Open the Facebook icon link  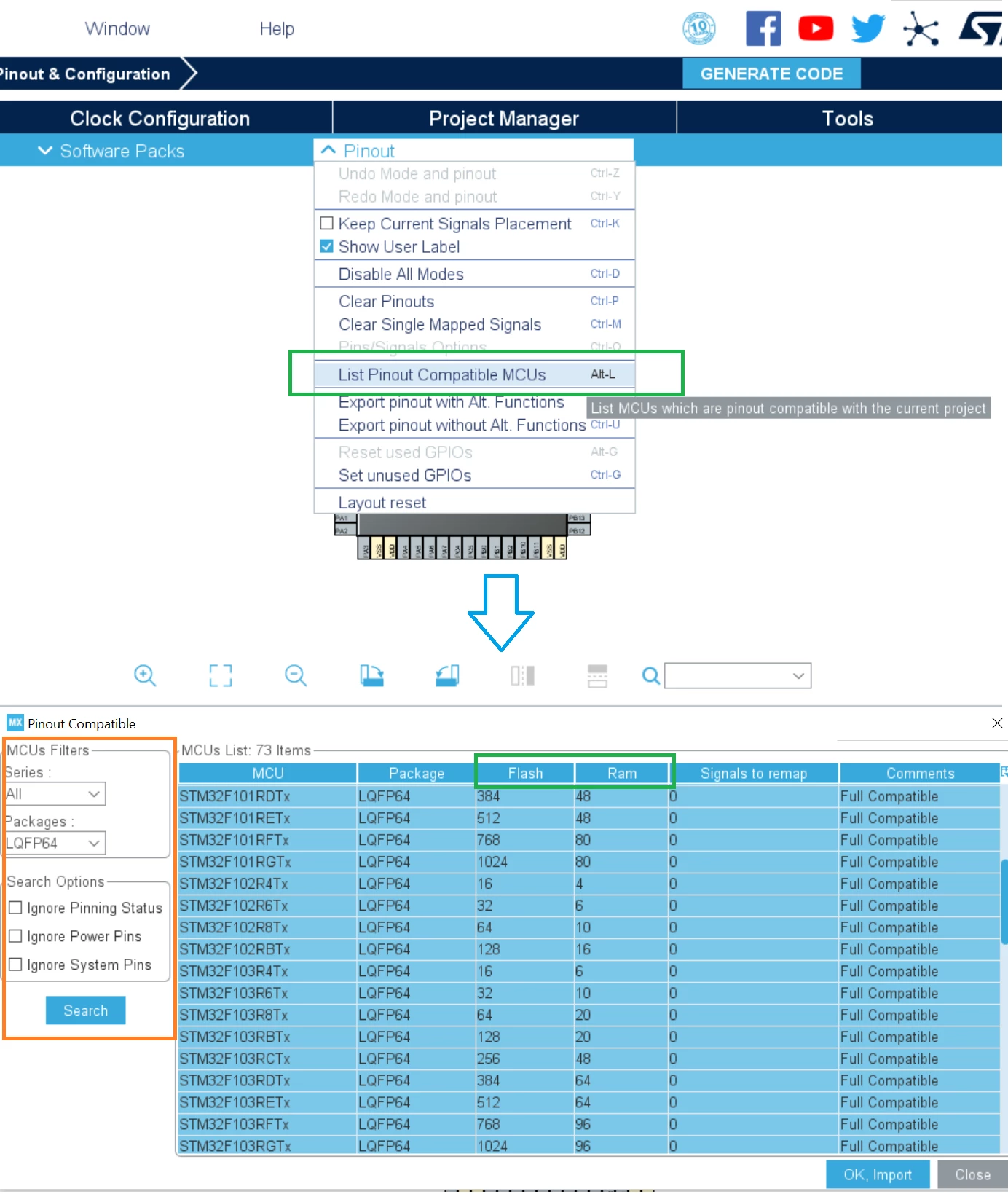[x=763, y=28]
